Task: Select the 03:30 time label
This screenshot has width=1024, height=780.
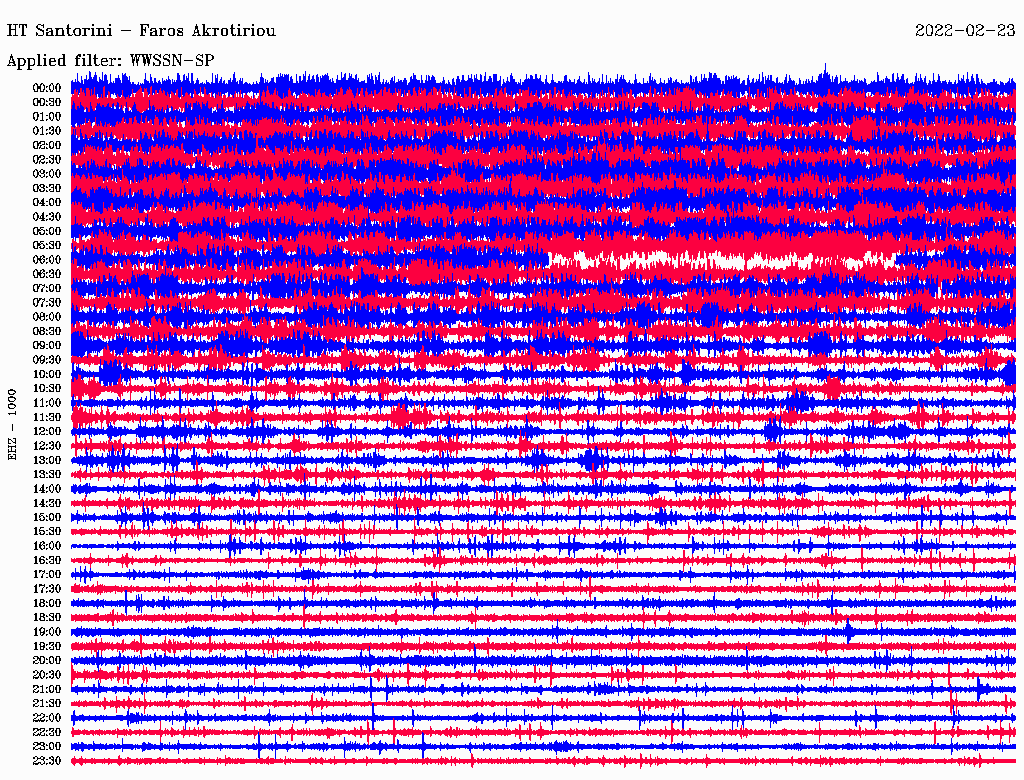Action: pos(47,188)
